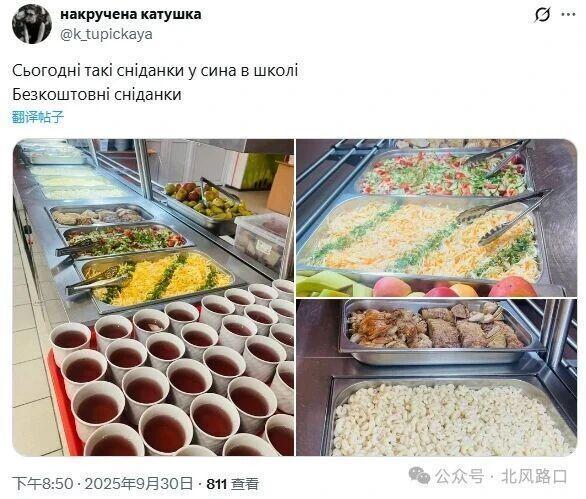The image size is (586, 499).
Task: Open the top-right salad trays photo
Action: [437, 218]
